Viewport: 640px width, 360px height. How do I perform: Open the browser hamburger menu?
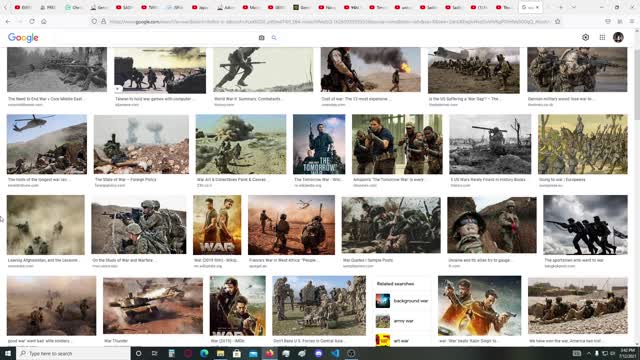(632, 21)
